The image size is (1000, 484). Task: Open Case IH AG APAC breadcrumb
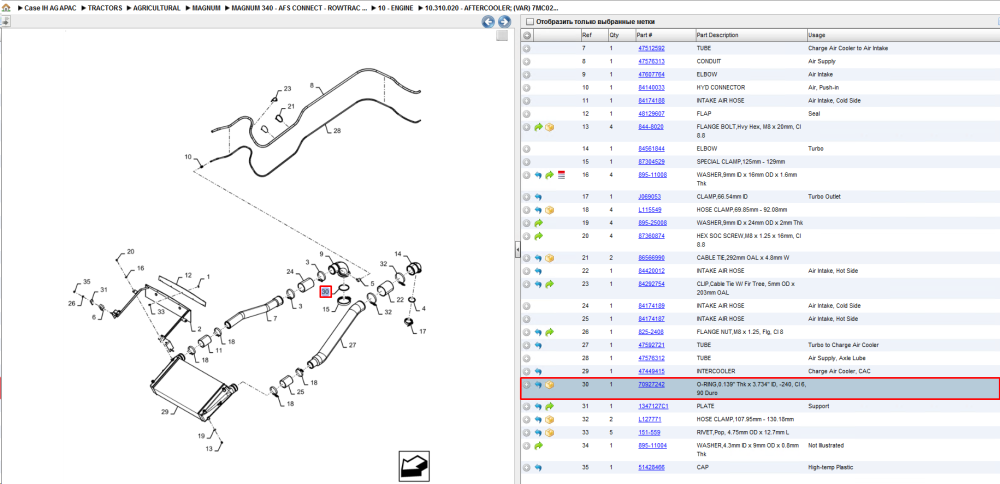point(50,8)
